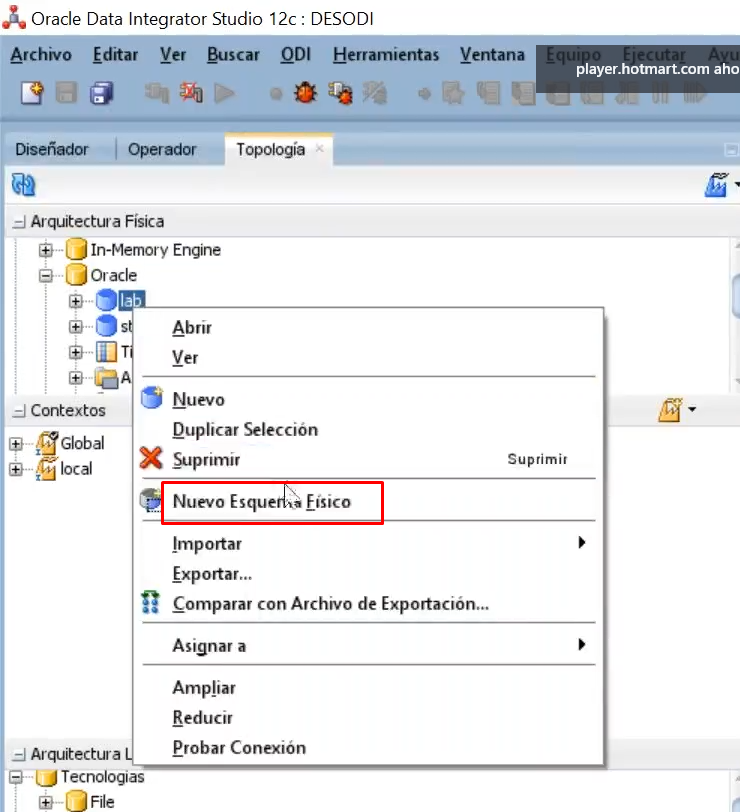
Task: Click the grayed Save toolbar icon
Action: [66, 94]
